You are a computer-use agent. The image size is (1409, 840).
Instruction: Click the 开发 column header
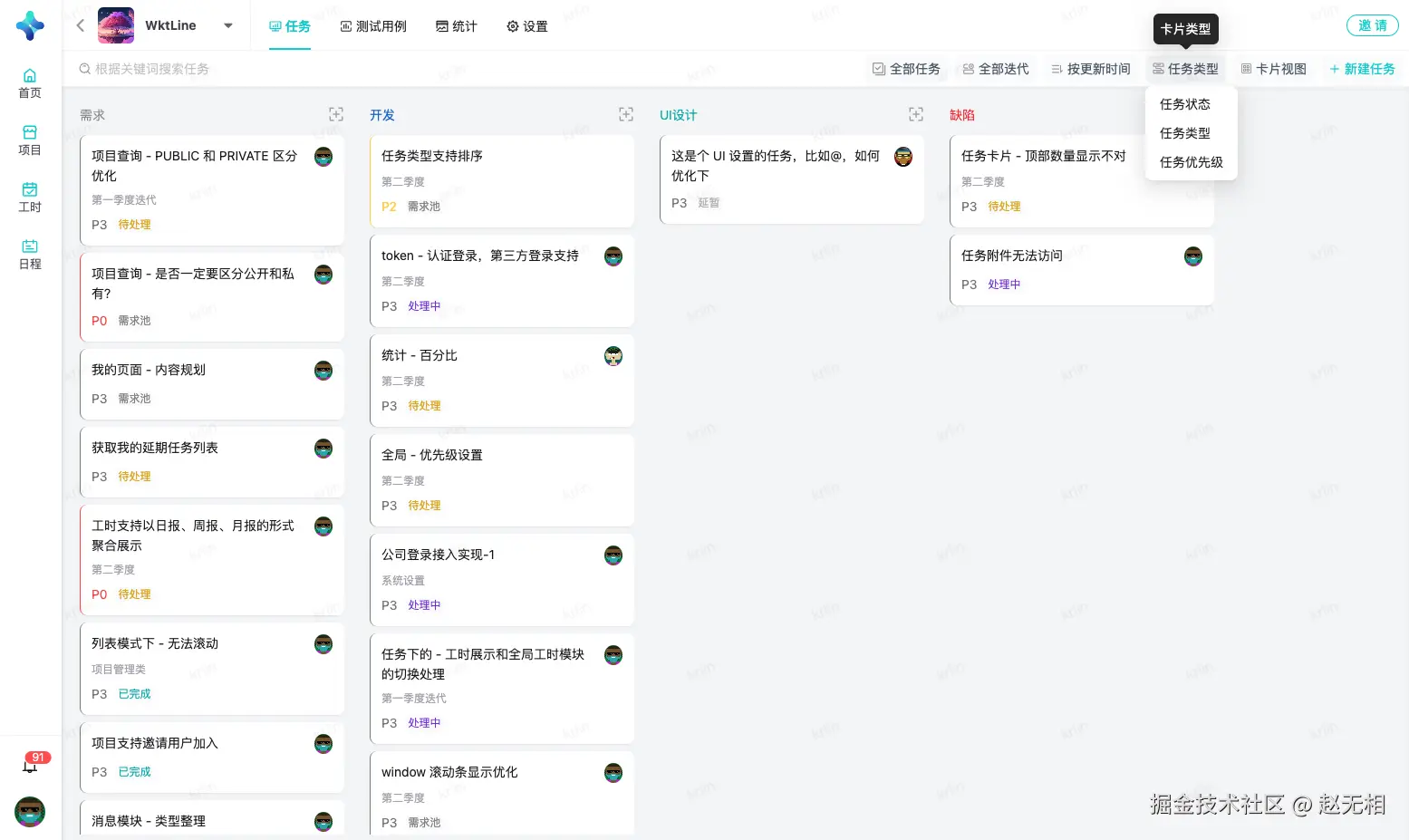pos(382,115)
